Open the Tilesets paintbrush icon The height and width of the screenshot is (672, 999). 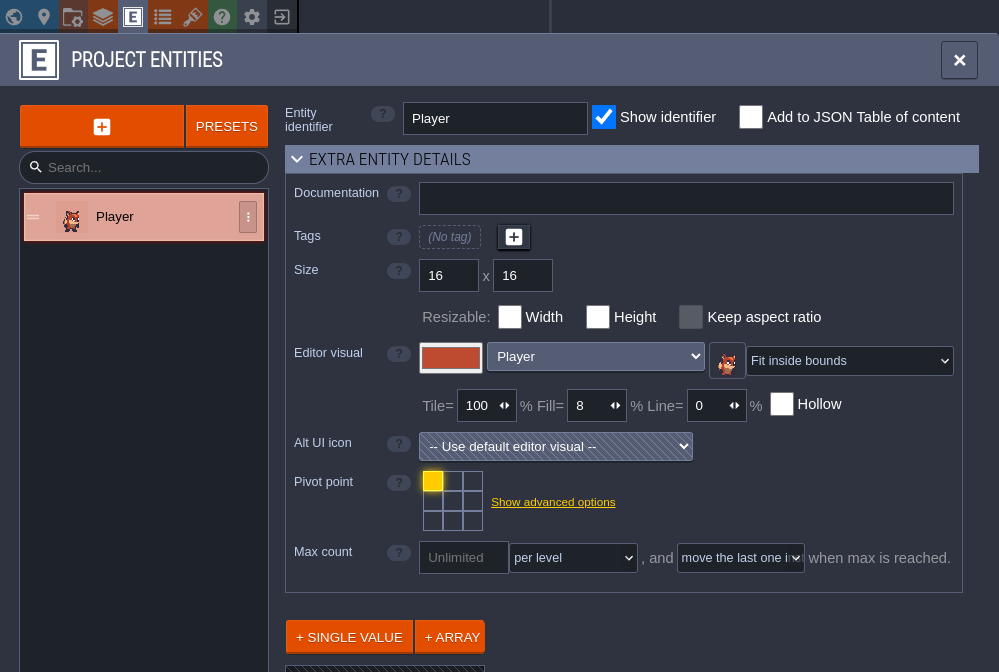point(192,16)
